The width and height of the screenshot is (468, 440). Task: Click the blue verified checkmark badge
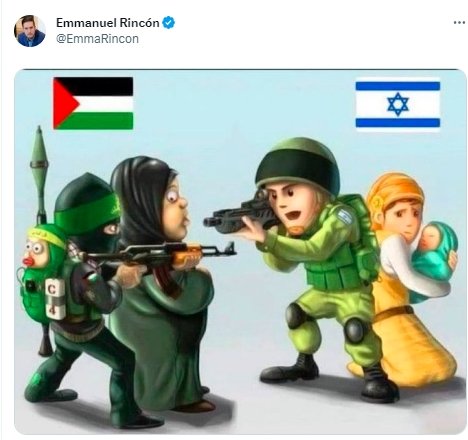[x=169, y=23]
